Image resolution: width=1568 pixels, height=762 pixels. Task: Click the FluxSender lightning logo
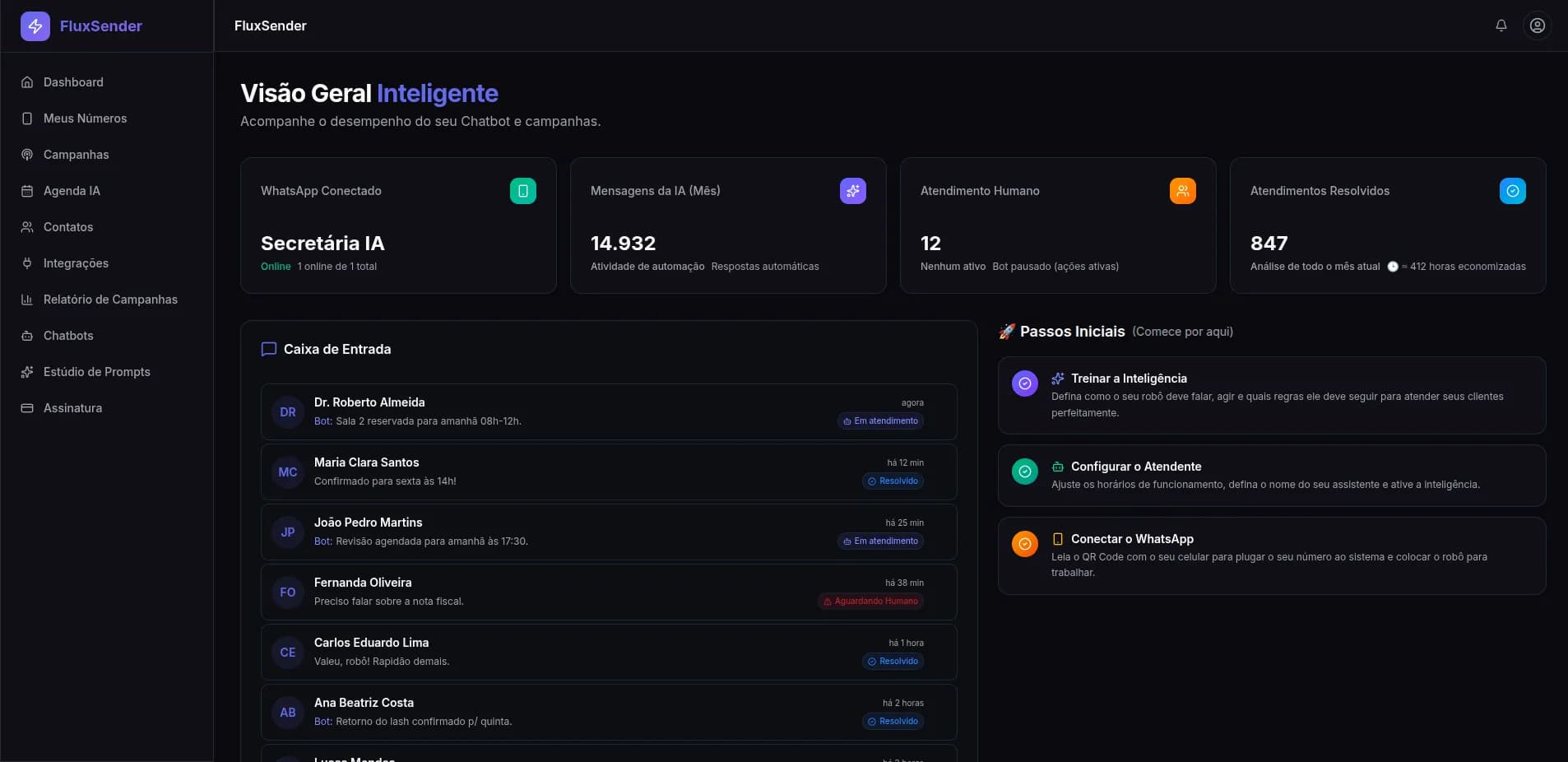coord(34,26)
